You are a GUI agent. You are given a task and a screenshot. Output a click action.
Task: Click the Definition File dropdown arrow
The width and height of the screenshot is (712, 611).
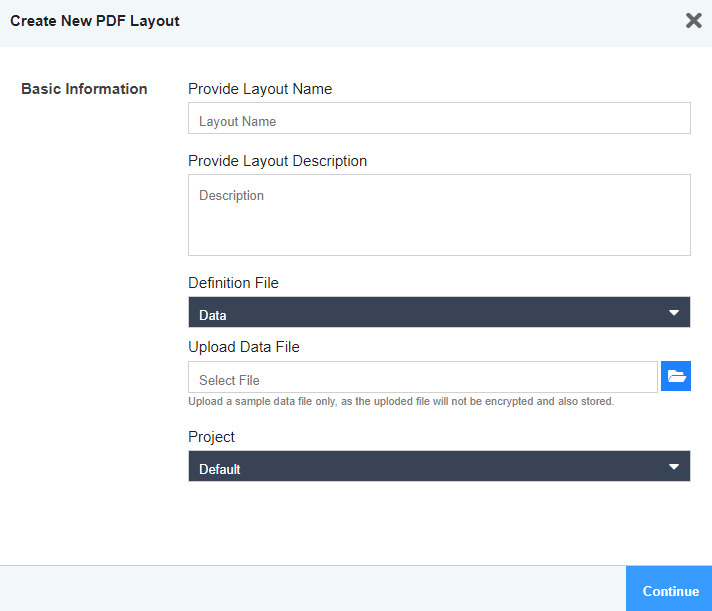coord(674,313)
